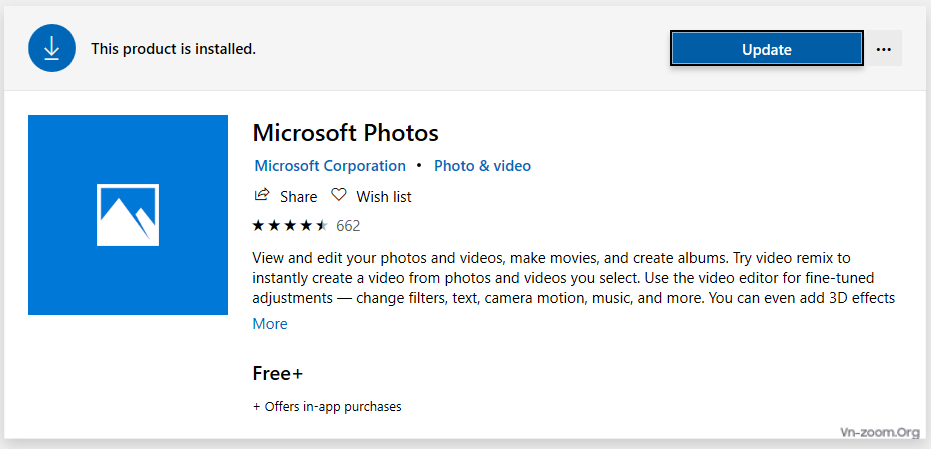The height and width of the screenshot is (449, 931).
Task: Click the 'Offers in-app purchases' note
Action: pyautogui.click(x=327, y=407)
